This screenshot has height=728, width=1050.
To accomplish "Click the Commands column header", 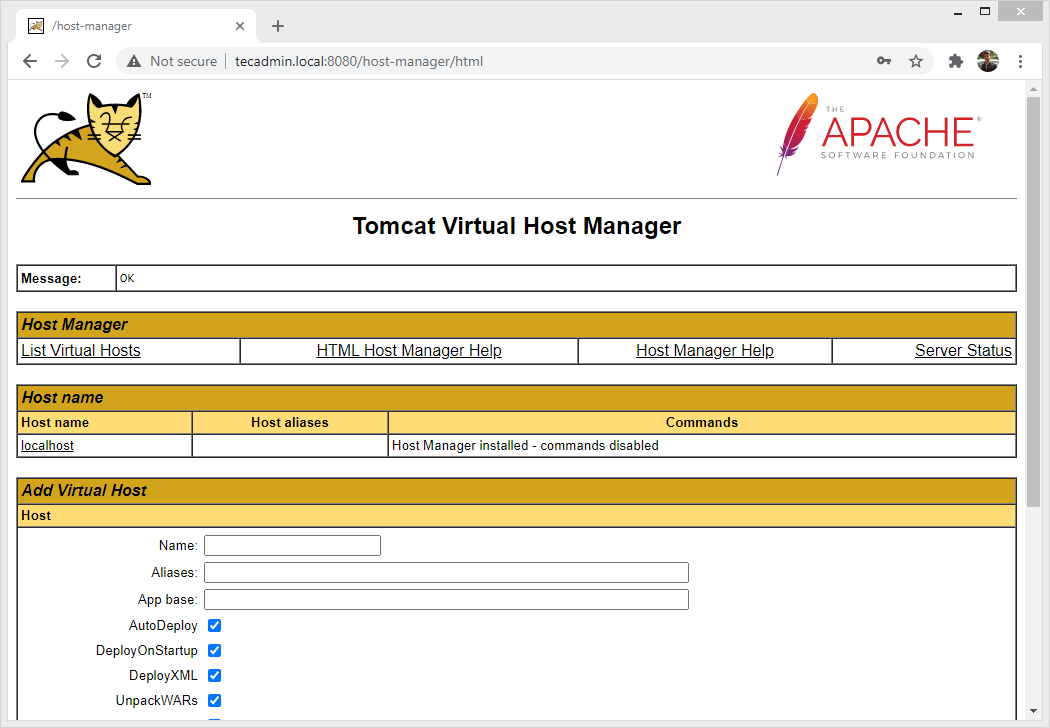I will [702, 423].
